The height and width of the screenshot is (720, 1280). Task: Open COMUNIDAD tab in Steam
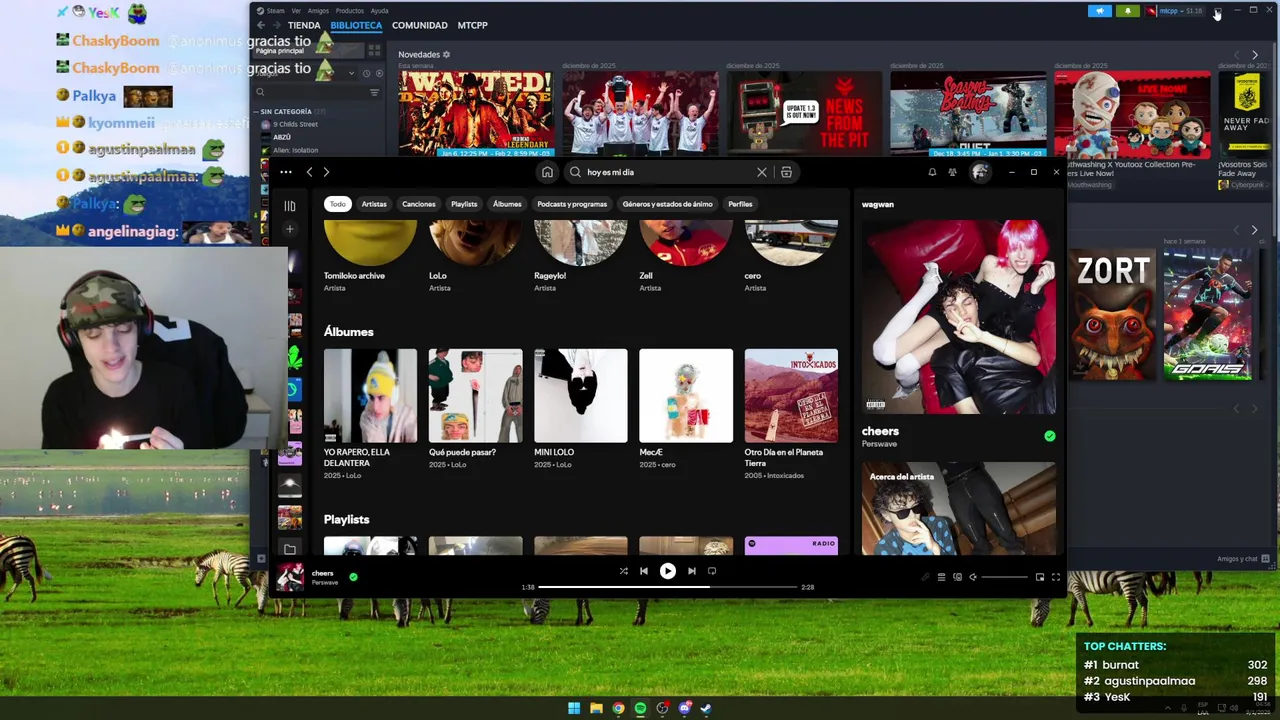(420, 25)
